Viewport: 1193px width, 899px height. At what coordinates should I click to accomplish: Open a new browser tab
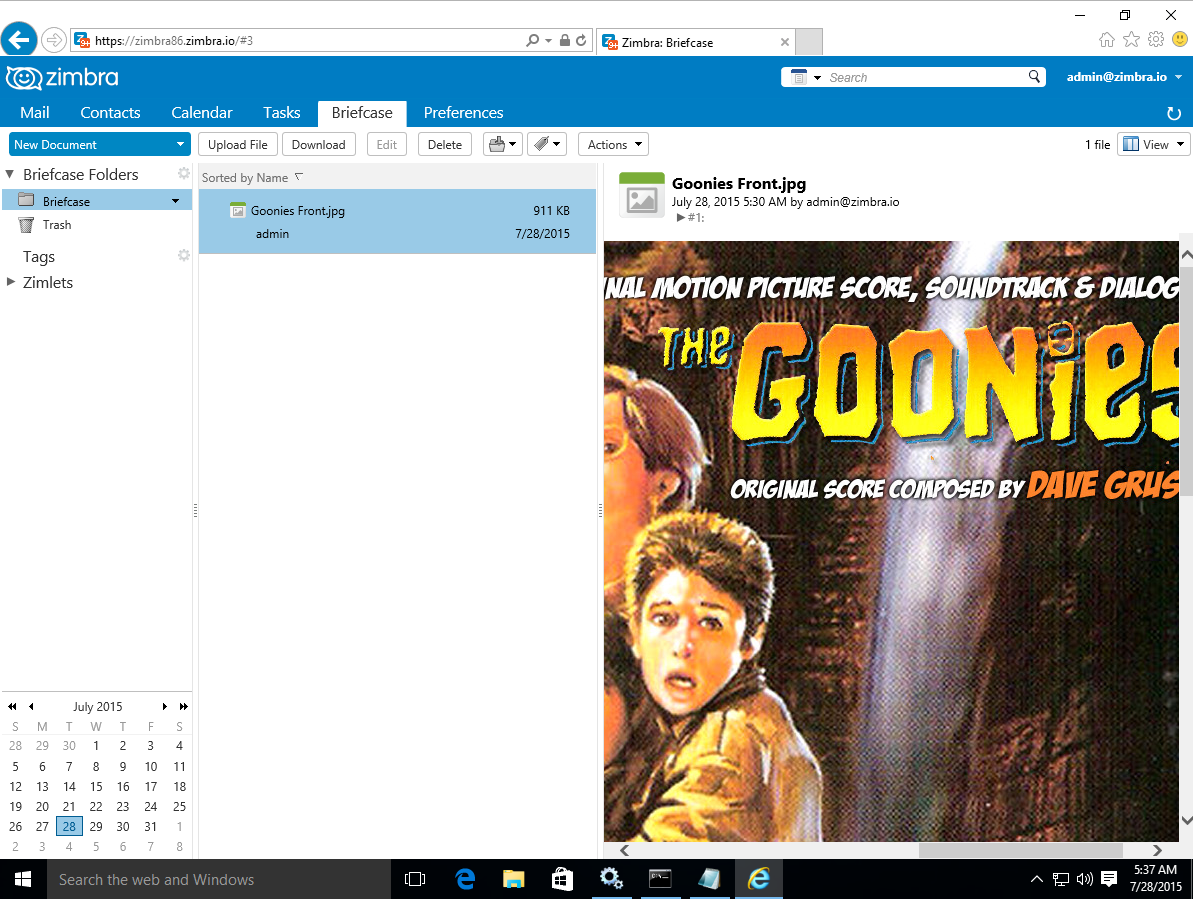pos(809,42)
